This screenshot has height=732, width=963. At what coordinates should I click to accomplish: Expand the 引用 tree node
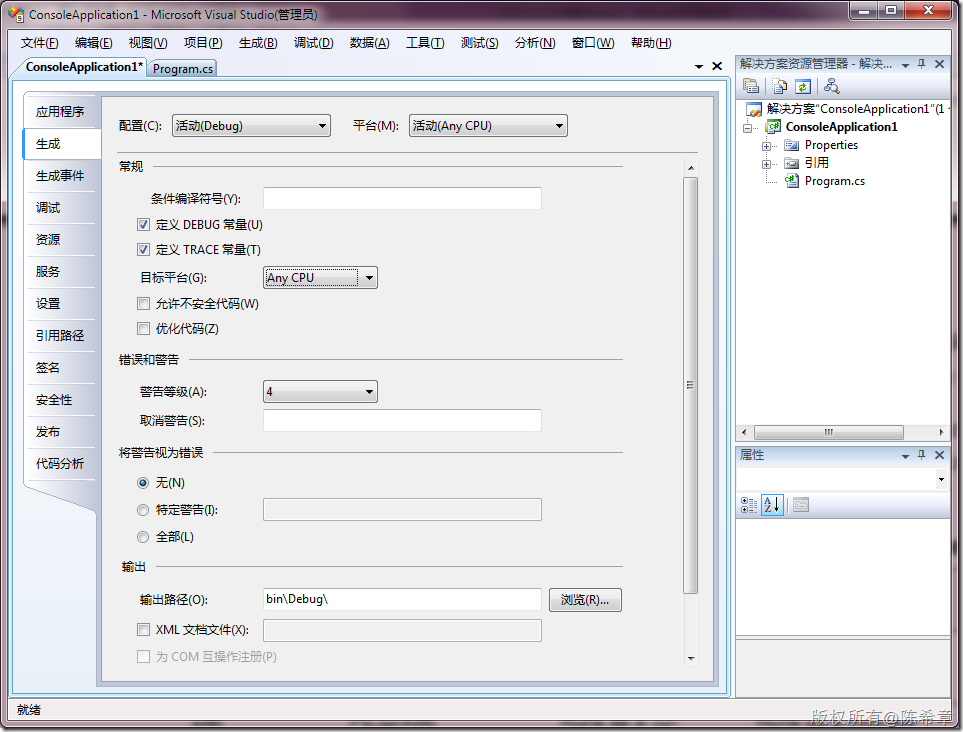click(766, 164)
